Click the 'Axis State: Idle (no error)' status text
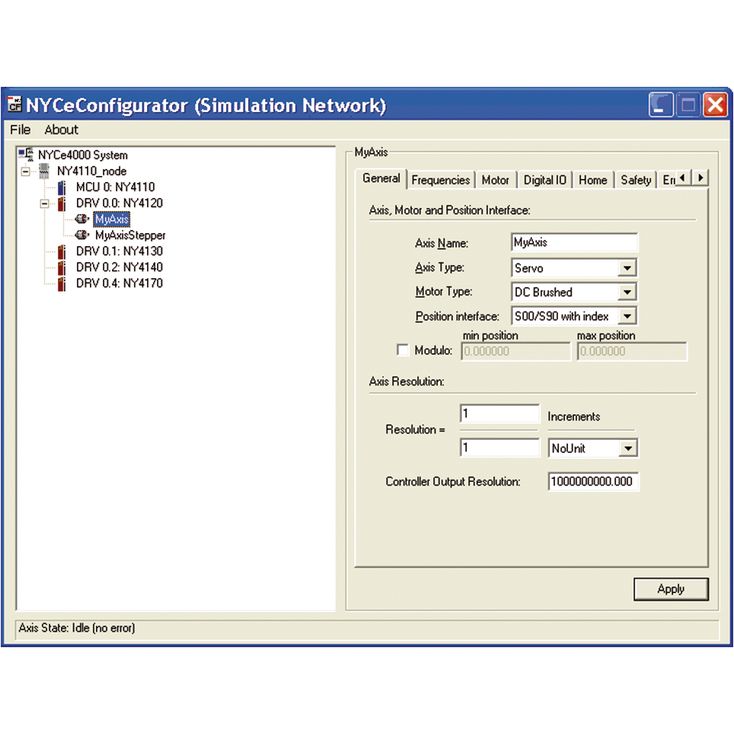Screen dimensions: 734x734 click(x=77, y=628)
